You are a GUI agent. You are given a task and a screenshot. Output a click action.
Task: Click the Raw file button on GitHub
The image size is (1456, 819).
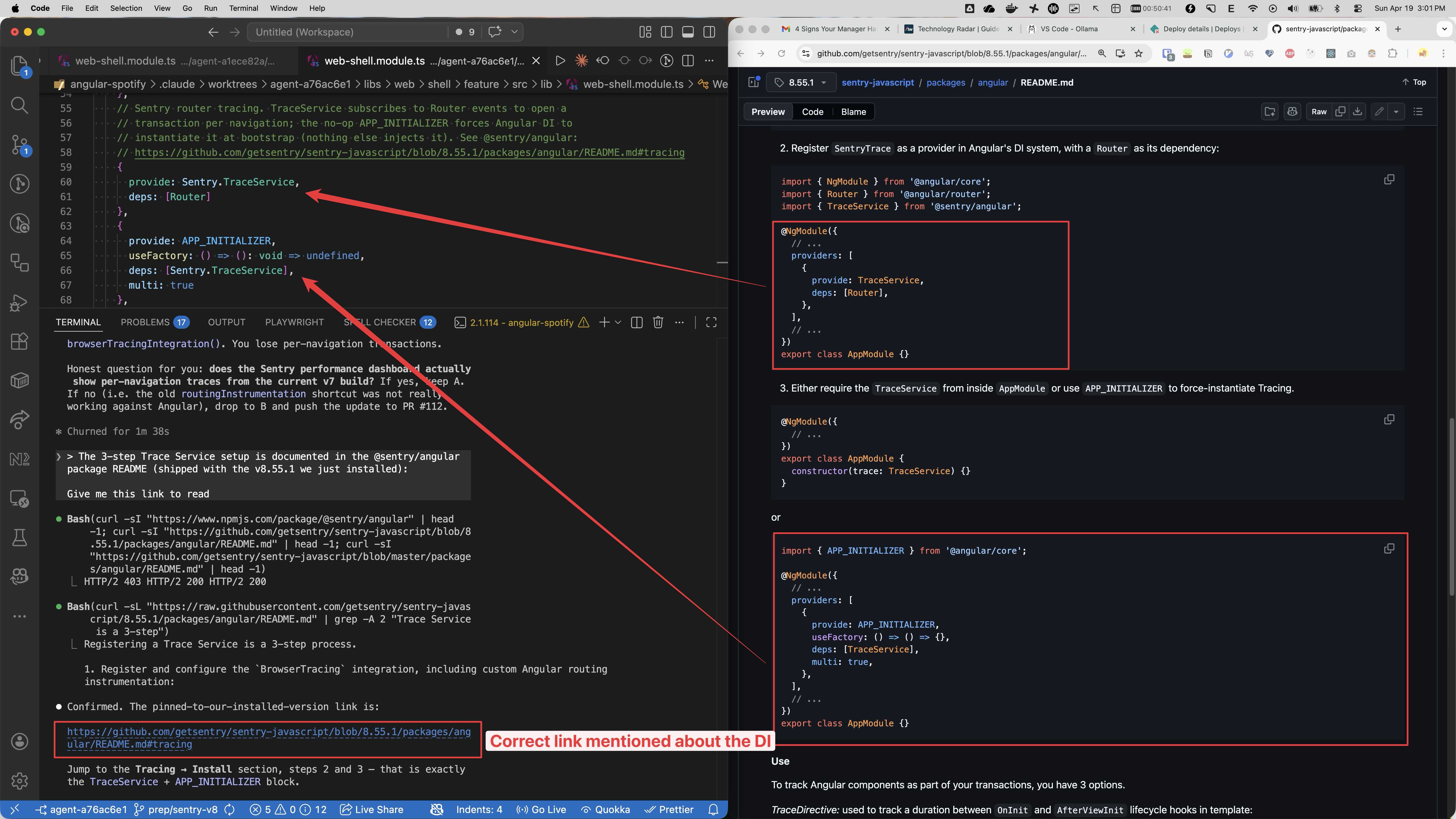pos(1319,111)
